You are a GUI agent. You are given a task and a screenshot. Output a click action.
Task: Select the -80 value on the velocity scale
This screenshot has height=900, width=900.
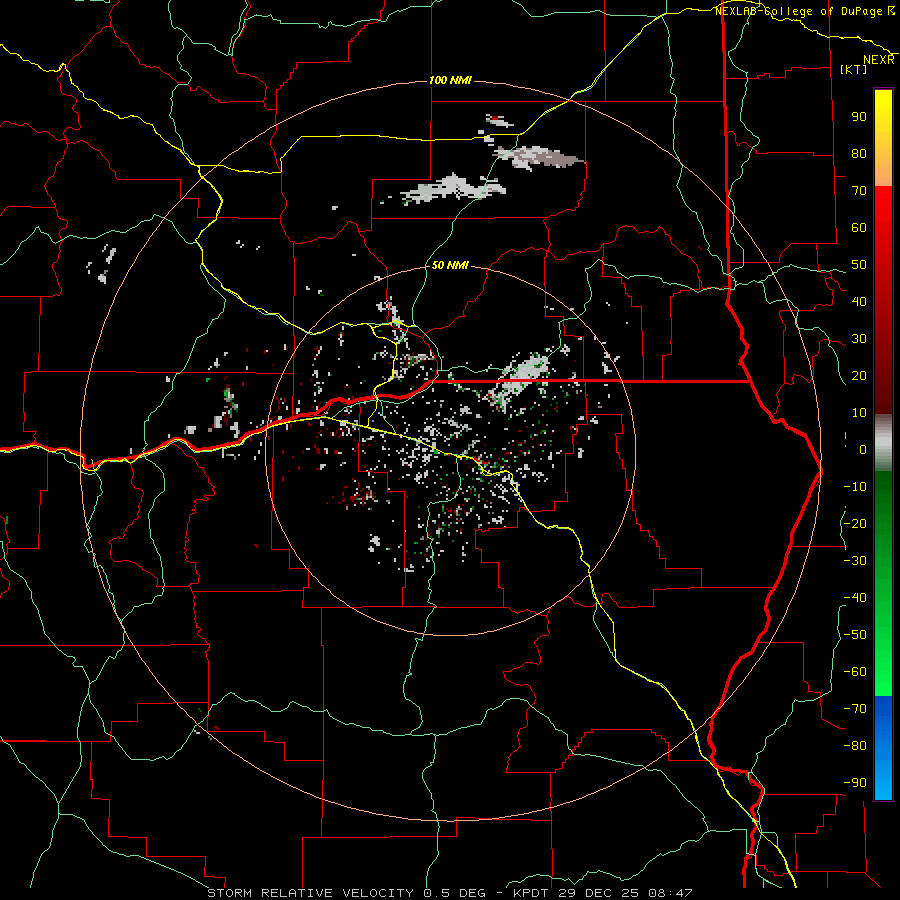(x=855, y=746)
